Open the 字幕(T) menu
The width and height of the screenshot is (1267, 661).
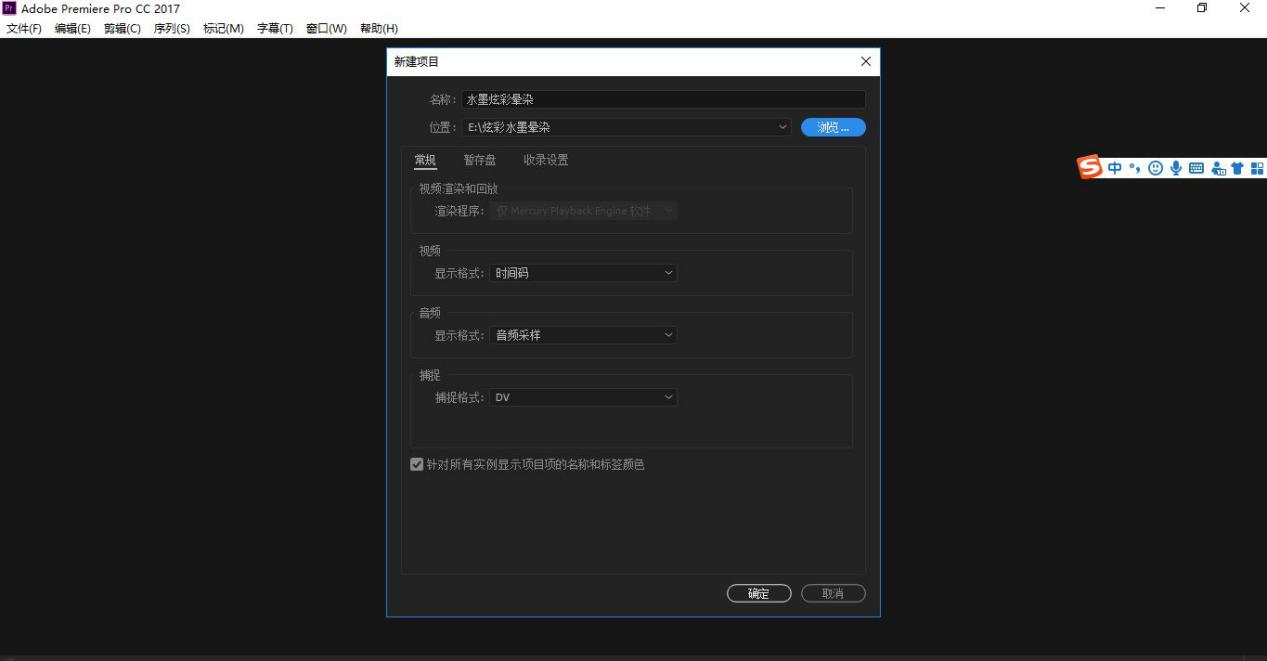275,28
